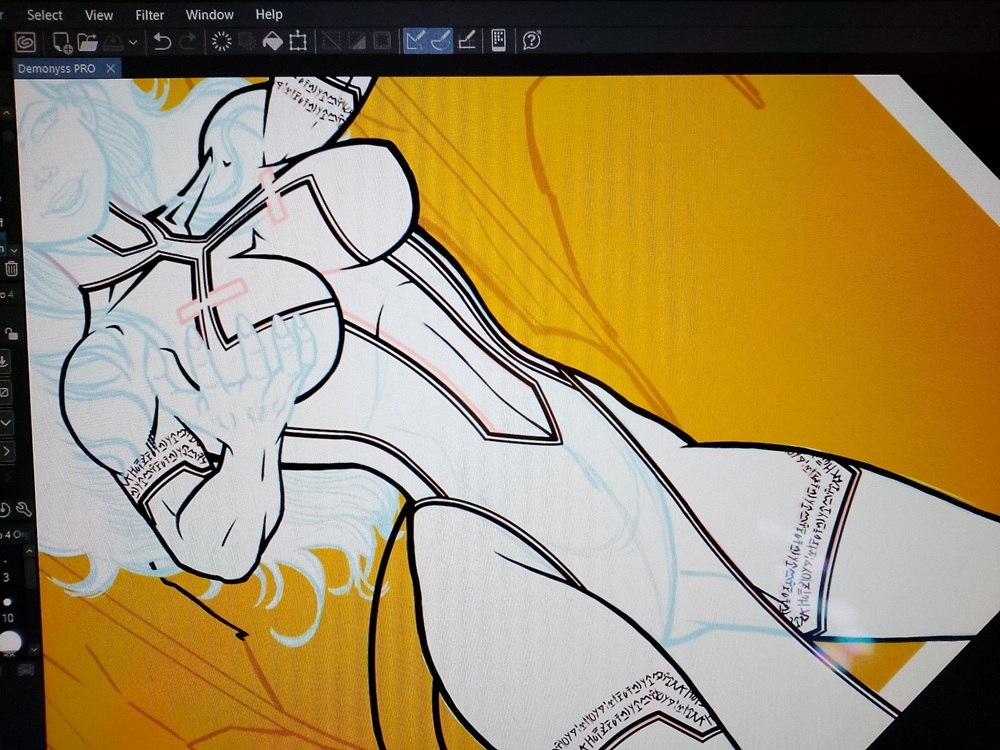1000x750 pixels.
Task: Toggle Snap to Grid
Action: pos(466,41)
